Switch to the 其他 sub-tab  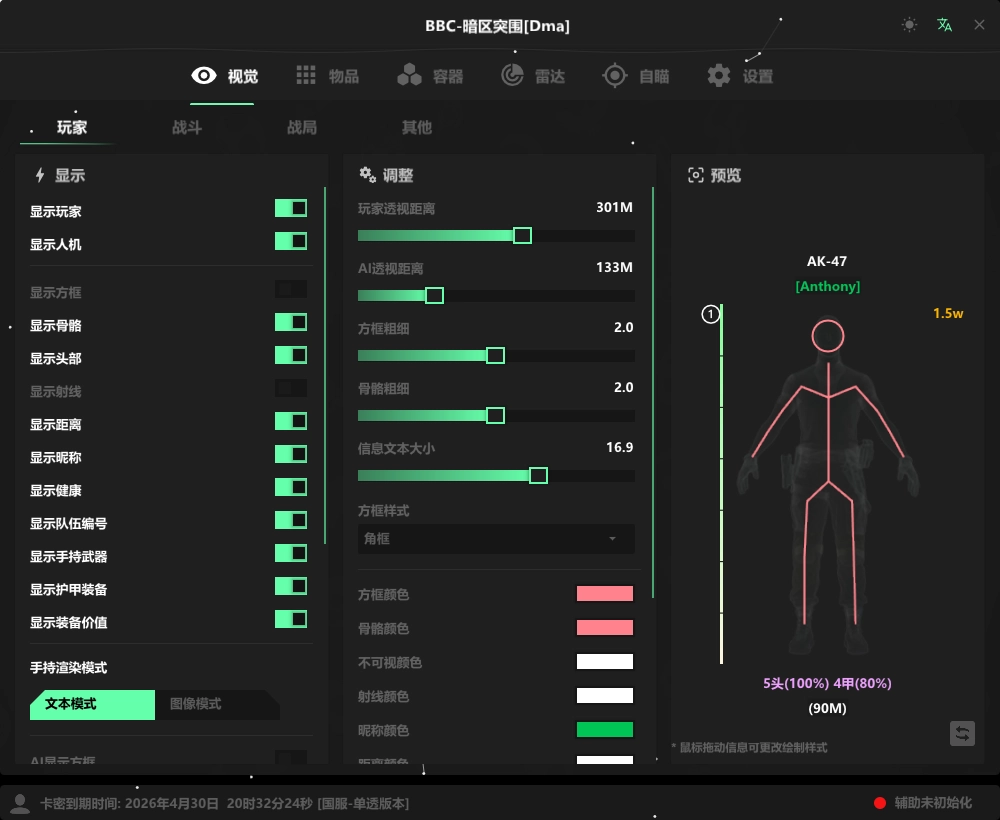(416, 127)
